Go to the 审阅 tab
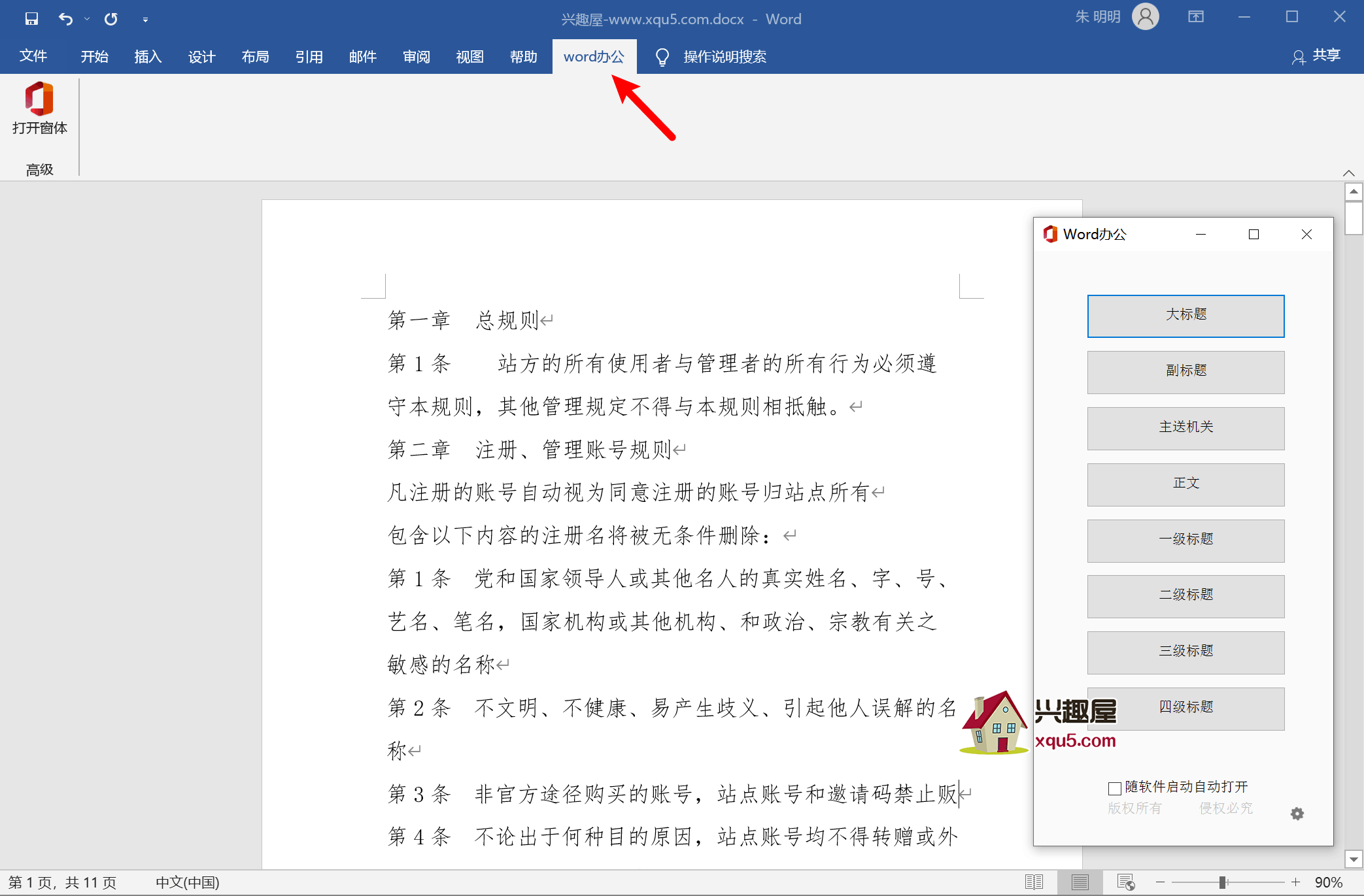The image size is (1364, 896). pos(416,57)
